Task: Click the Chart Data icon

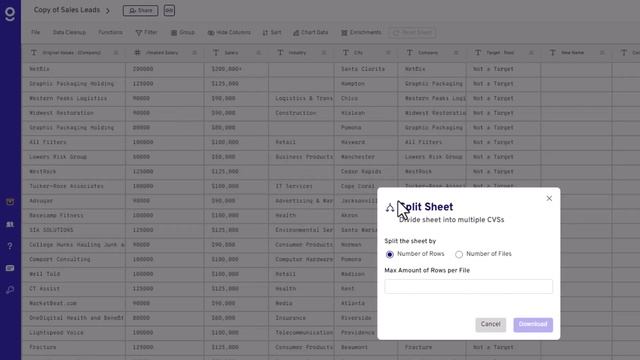Action: click(296, 33)
